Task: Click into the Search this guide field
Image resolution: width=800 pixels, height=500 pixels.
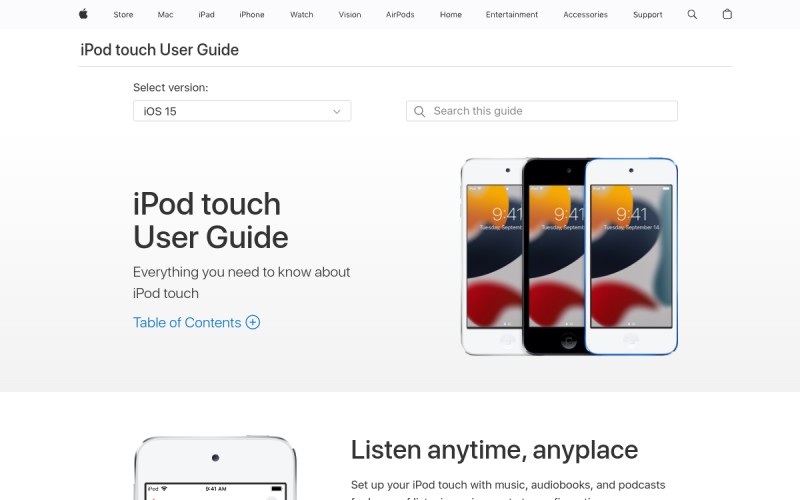Action: point(542,111)
